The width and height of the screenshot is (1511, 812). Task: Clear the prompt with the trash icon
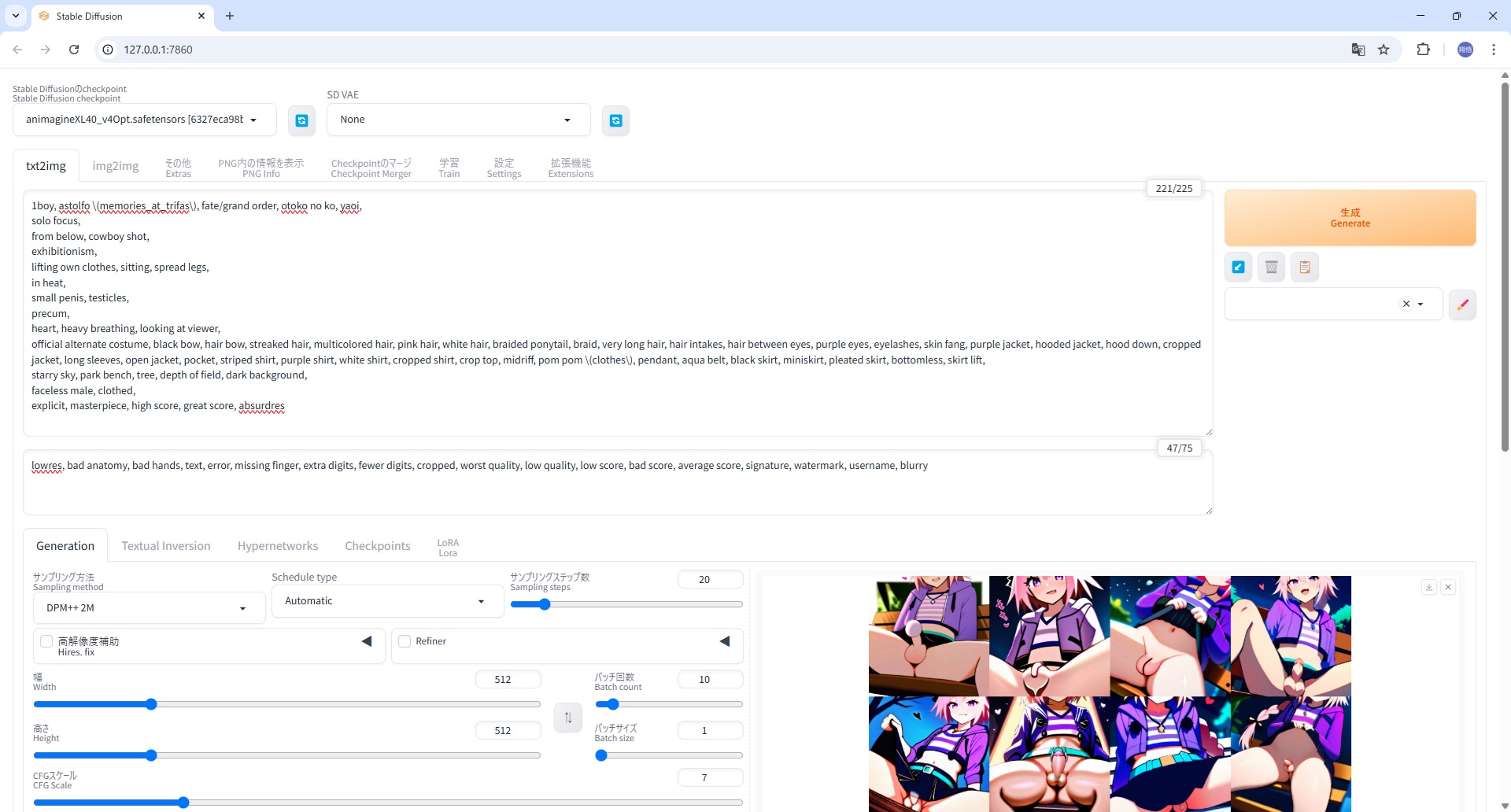[x=1271, y=267]
